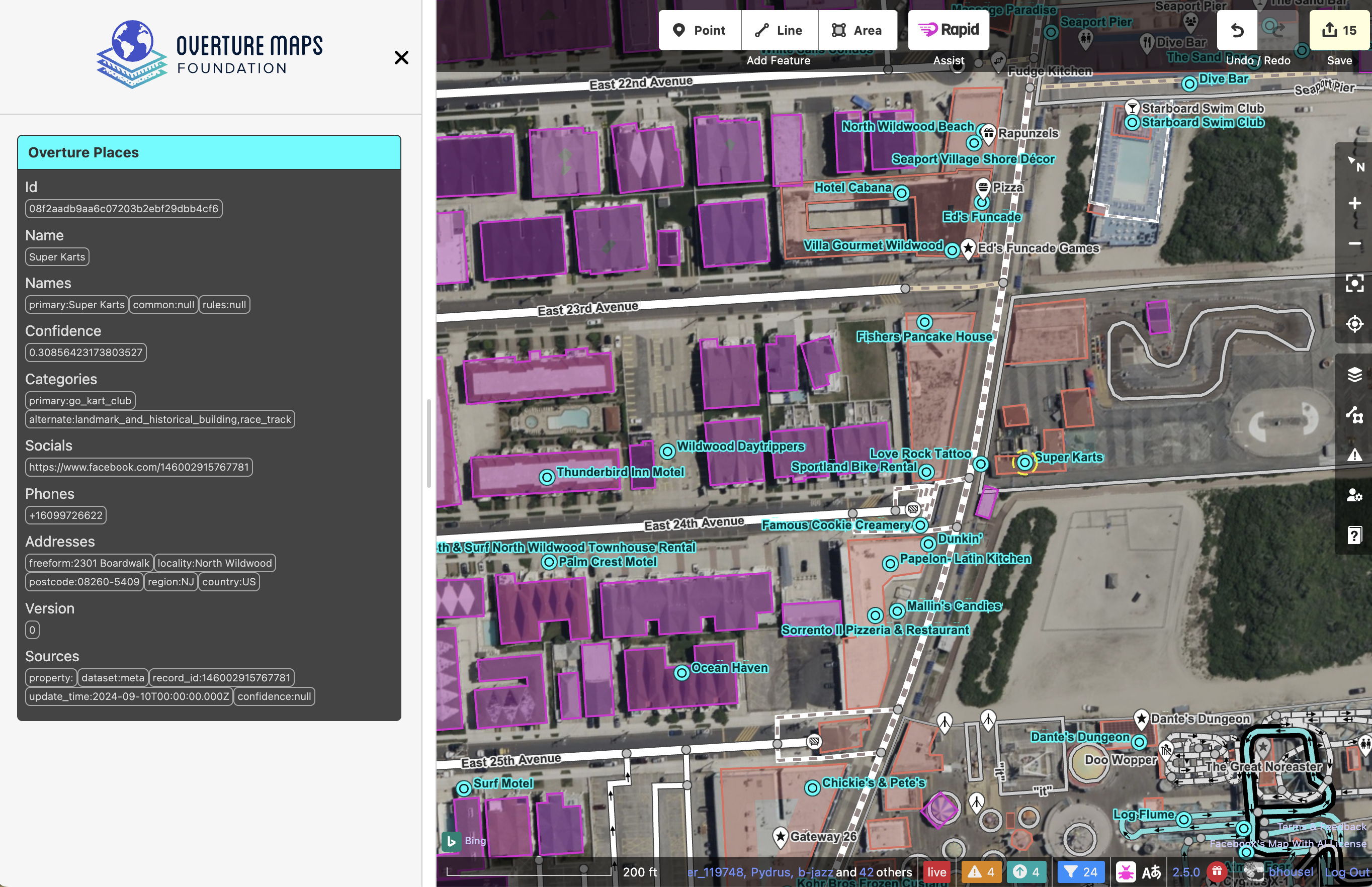Close the Overture Places side panel
The width and height of the screenshot is (1372, 887).
pyautogui.click(x=401, y=58)
